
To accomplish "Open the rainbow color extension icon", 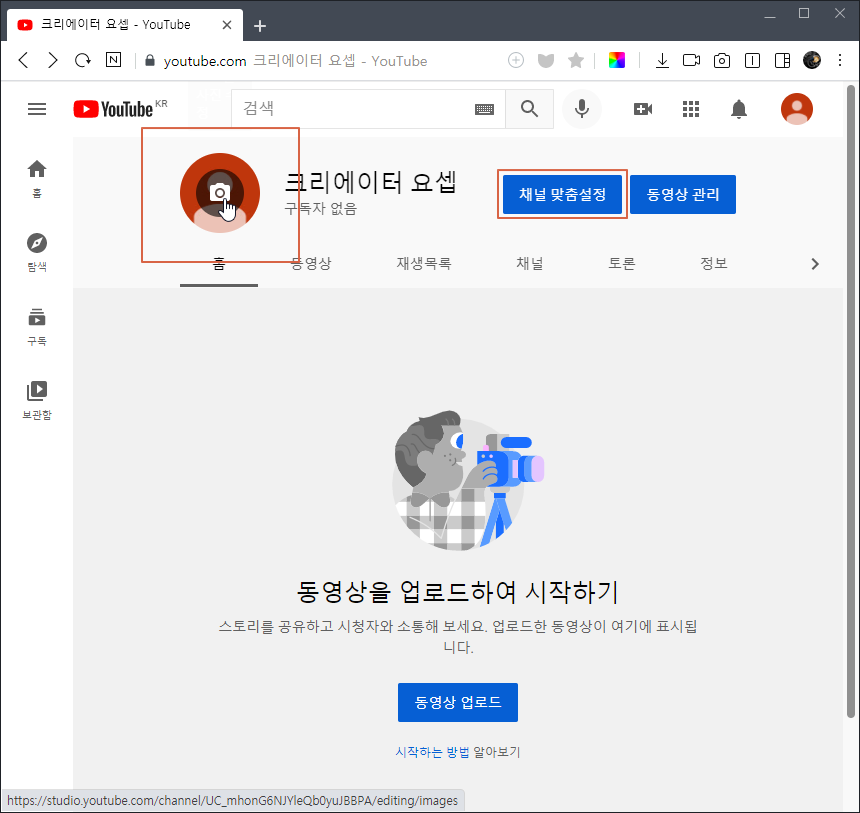I will click(x=617, y=60).
